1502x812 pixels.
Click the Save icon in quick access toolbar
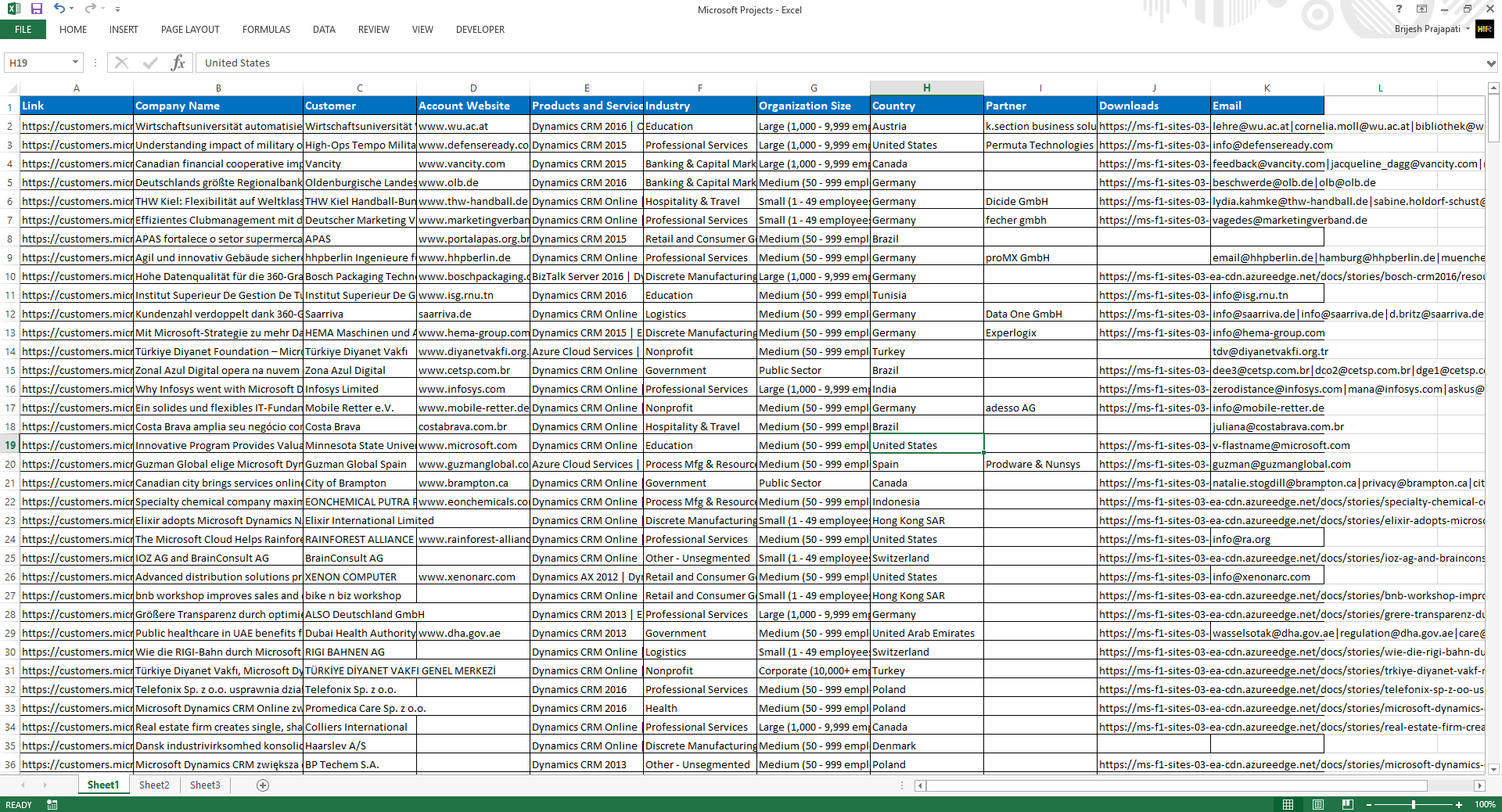point(36,9)
